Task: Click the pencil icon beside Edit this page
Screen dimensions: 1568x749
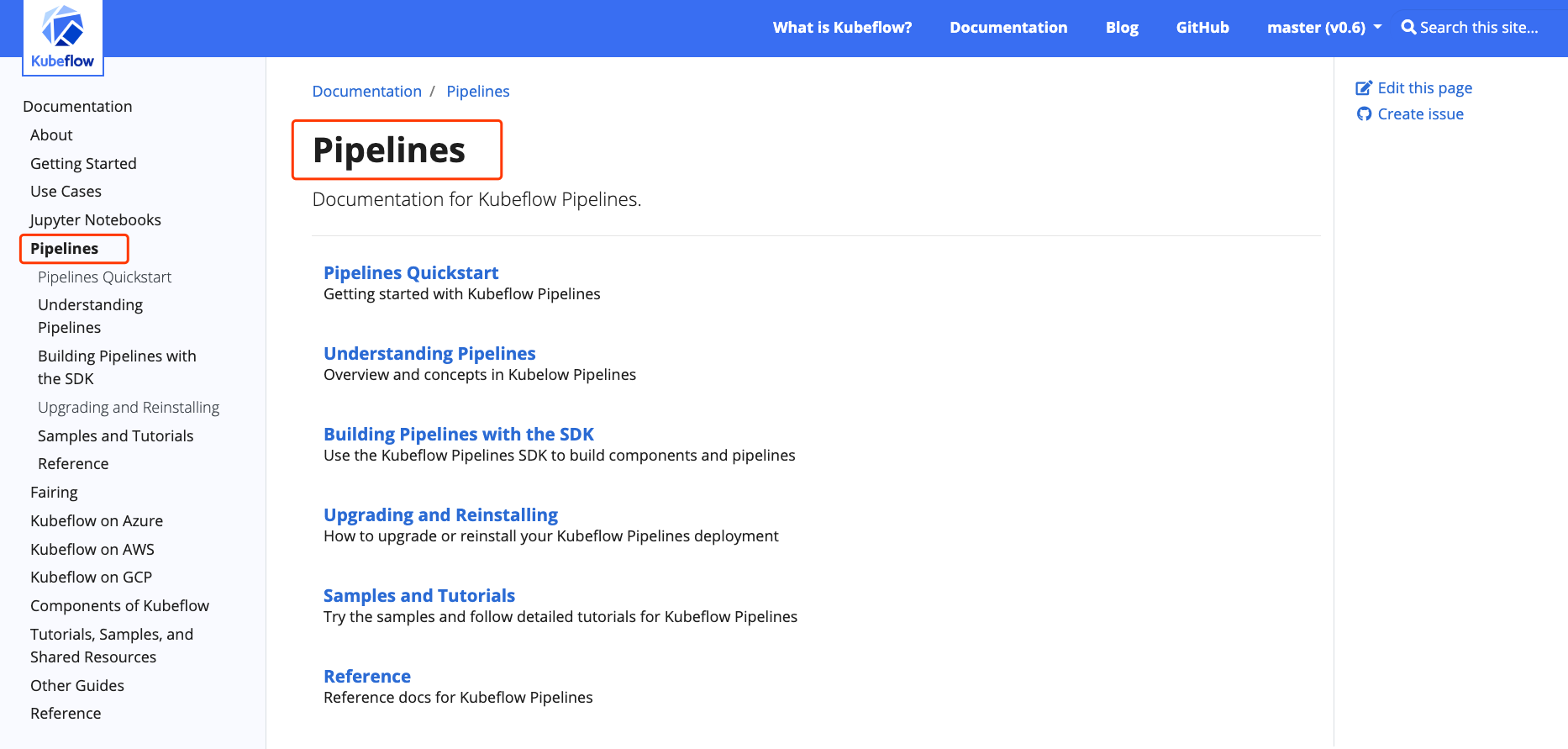Action: coord(1364,88)
